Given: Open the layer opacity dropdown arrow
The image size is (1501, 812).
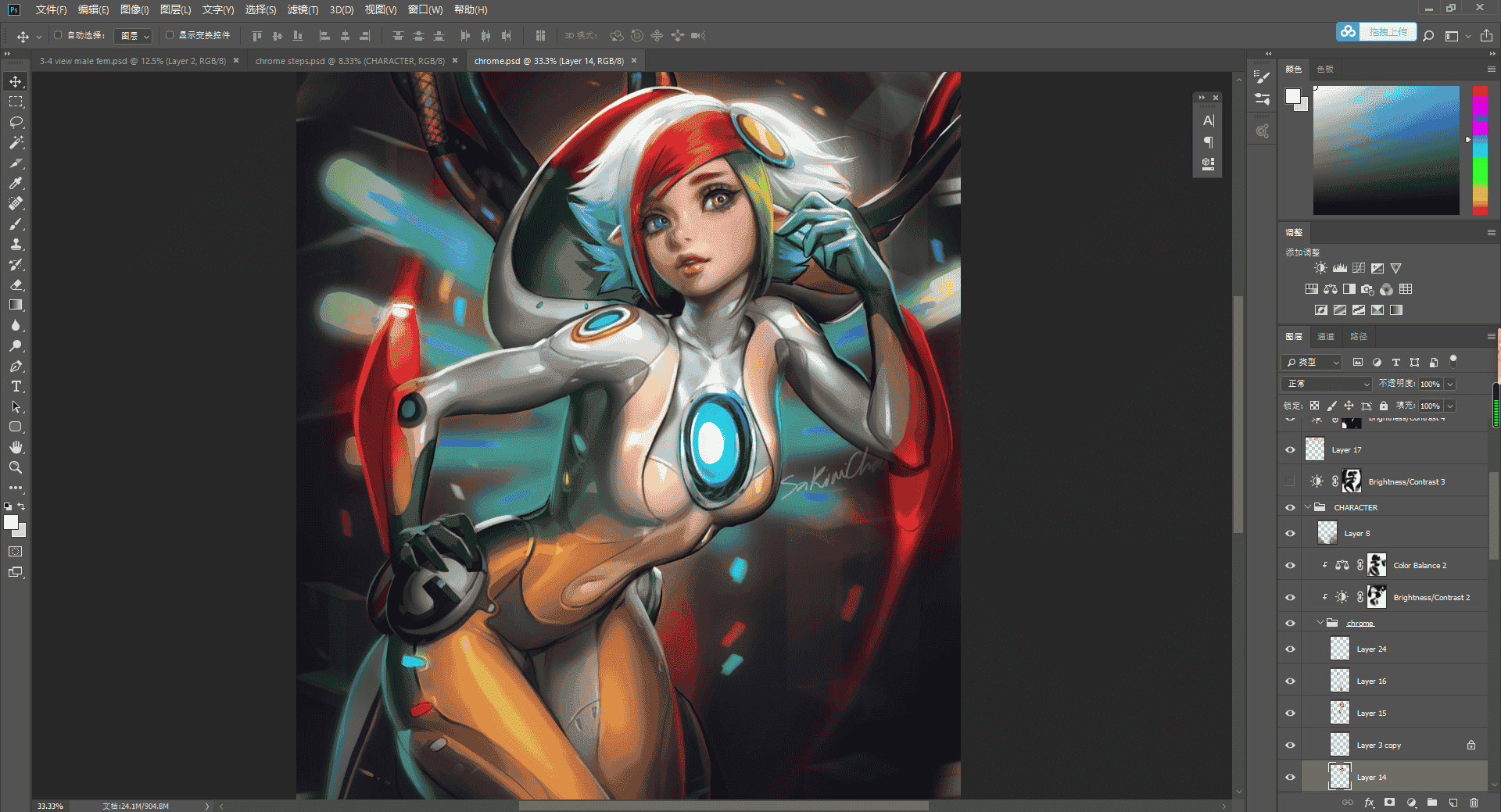Looking at the screenshot, I should [x=1450, y=384].
